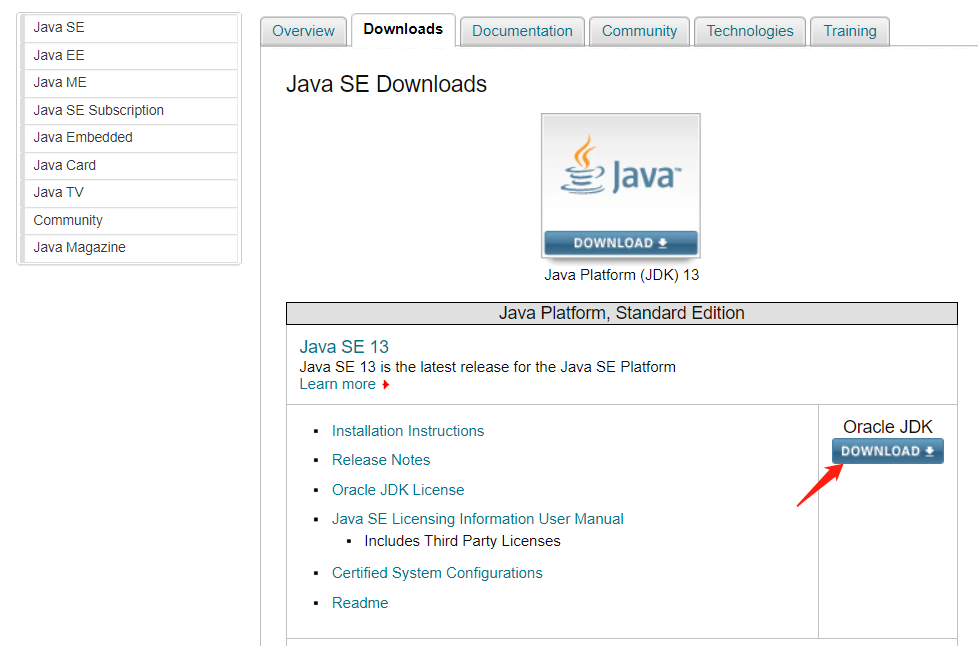978x646 pixels.
Task: Select the Downloads tab
Action: pos(403,29)
